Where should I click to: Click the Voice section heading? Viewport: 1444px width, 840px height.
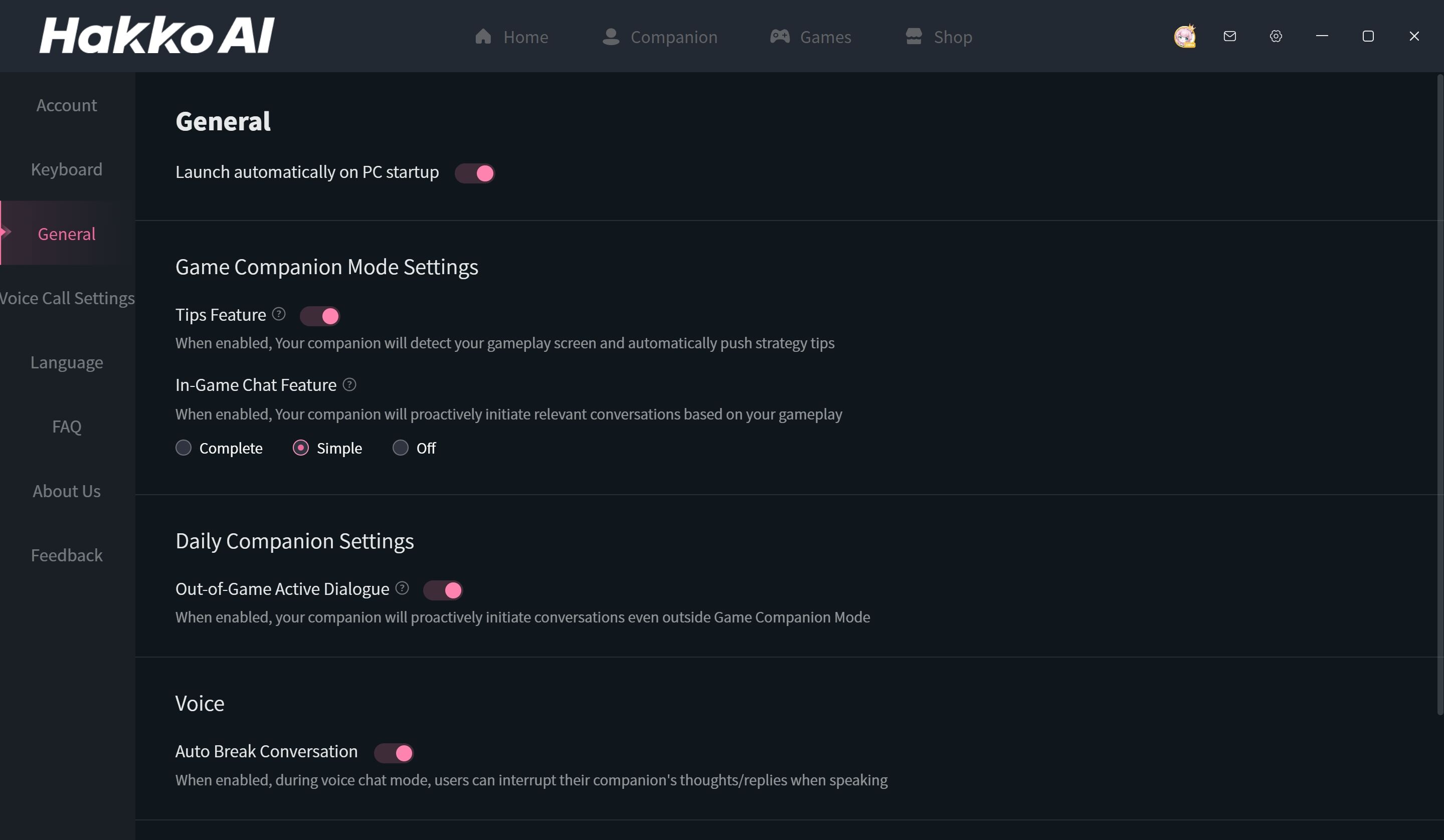(x=200, y=703)
